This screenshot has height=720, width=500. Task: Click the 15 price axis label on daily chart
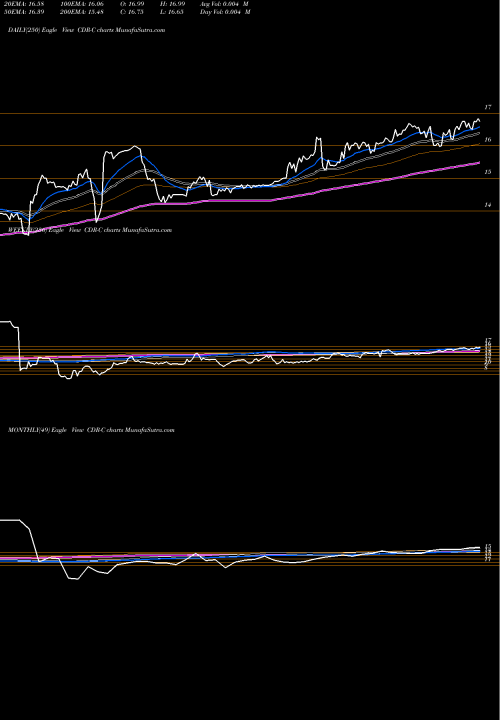click(x=488, y=172)
